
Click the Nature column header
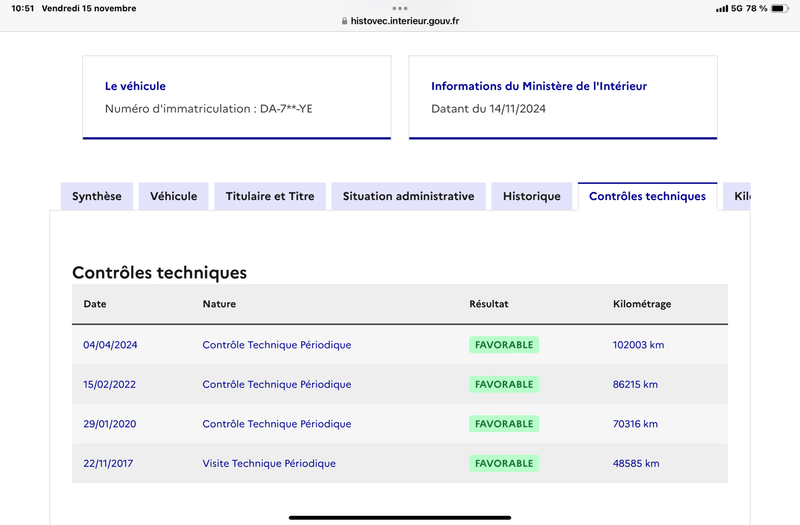coord(219,304)
